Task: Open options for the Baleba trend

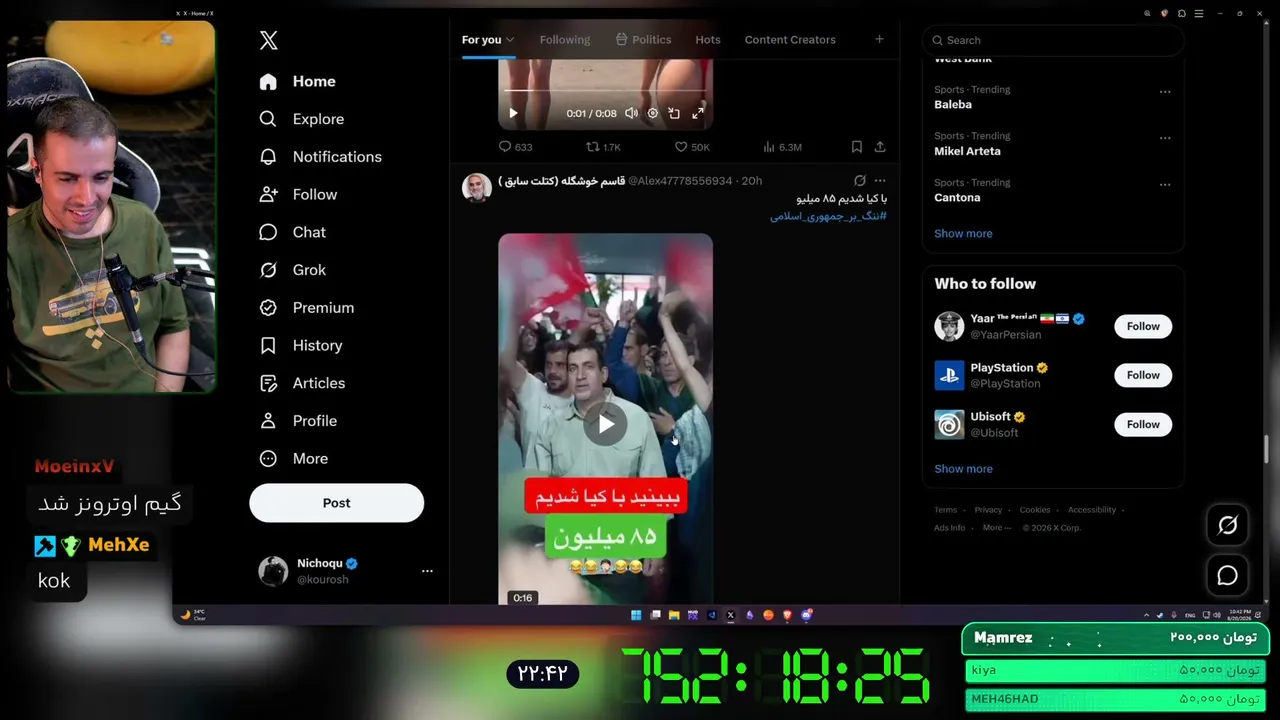Action: pos(1165,91)
